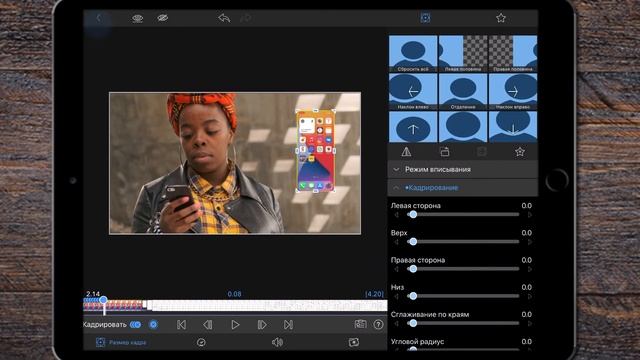Click the rotate frame icon below presets

tap(444, 152)
